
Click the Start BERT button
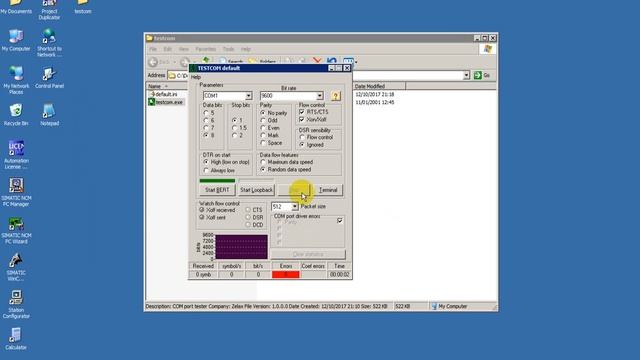click(x=217, y=190)
